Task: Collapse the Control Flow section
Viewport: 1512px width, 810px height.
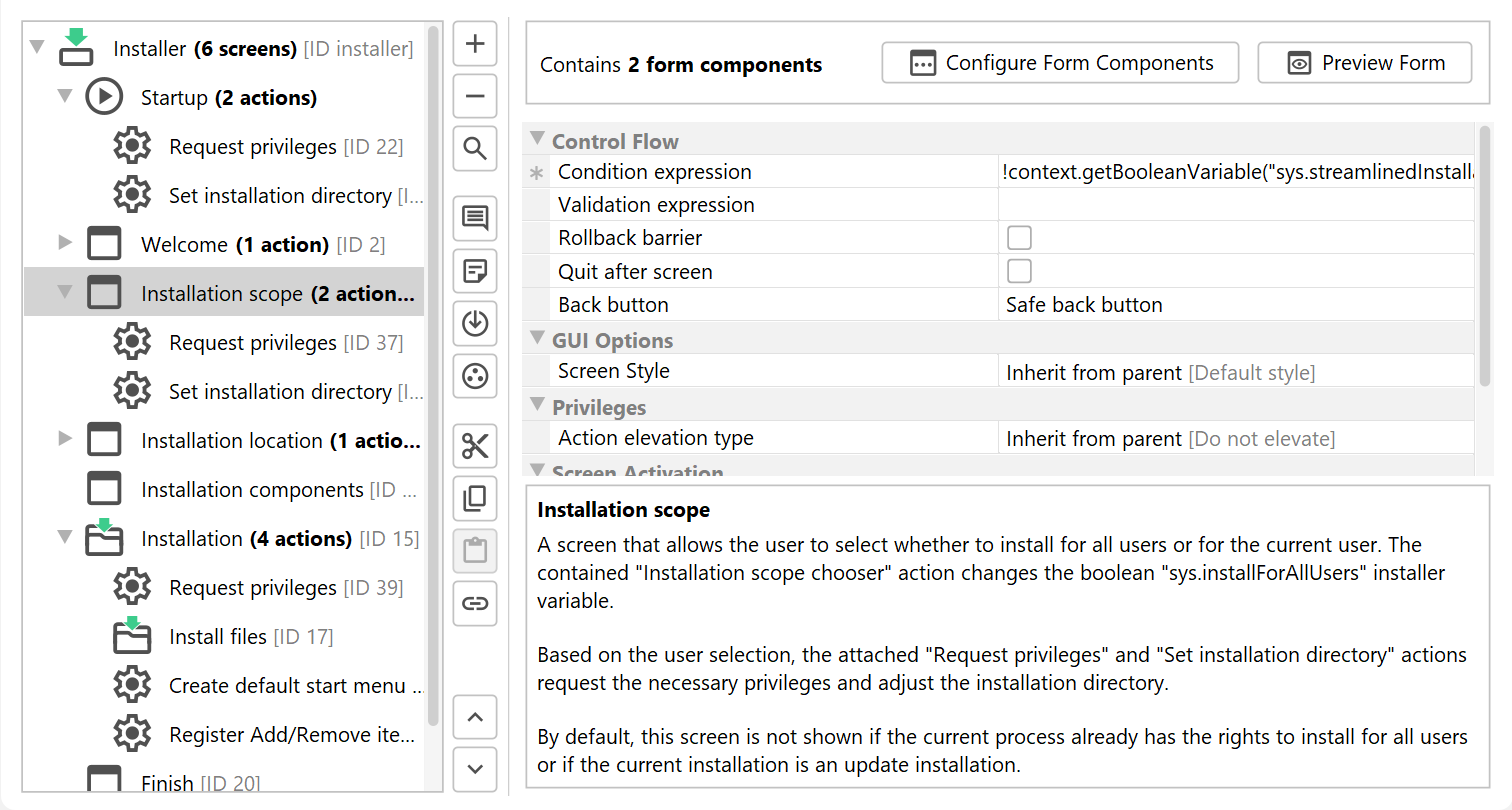Action: click(537, 140)
